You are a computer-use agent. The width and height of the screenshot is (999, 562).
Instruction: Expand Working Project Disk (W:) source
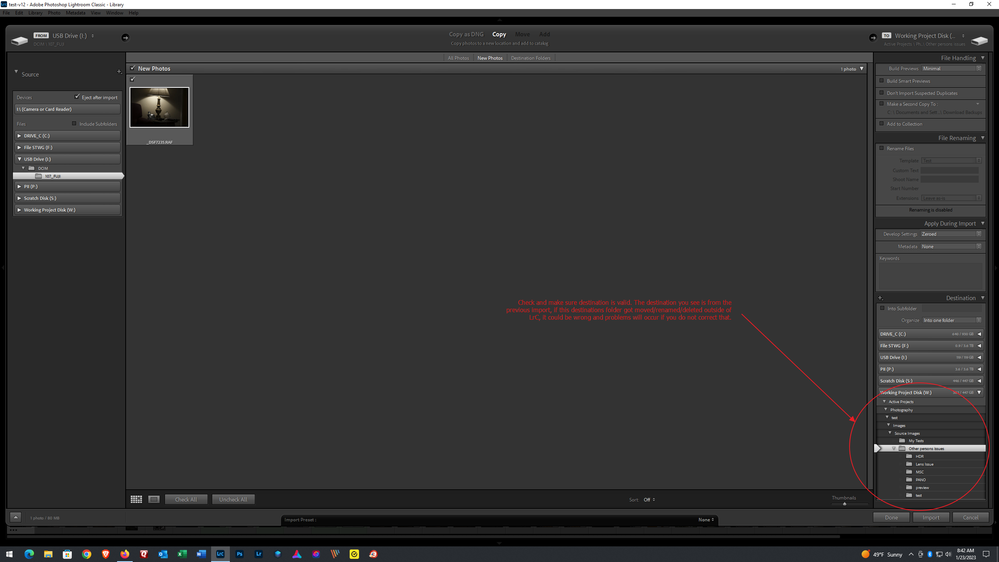[19, 210]
